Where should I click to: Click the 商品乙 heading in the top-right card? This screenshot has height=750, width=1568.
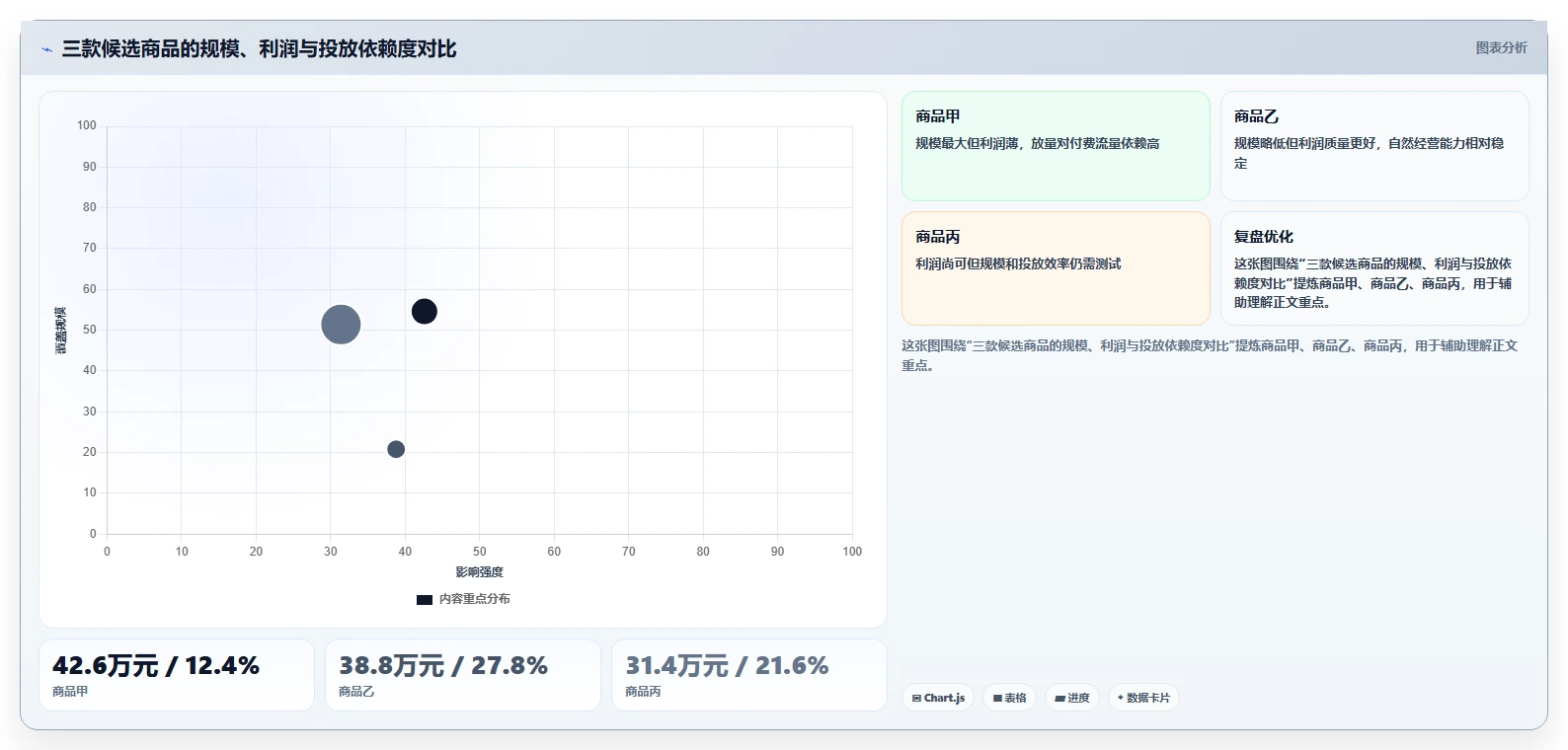(x=1256, y=116)
